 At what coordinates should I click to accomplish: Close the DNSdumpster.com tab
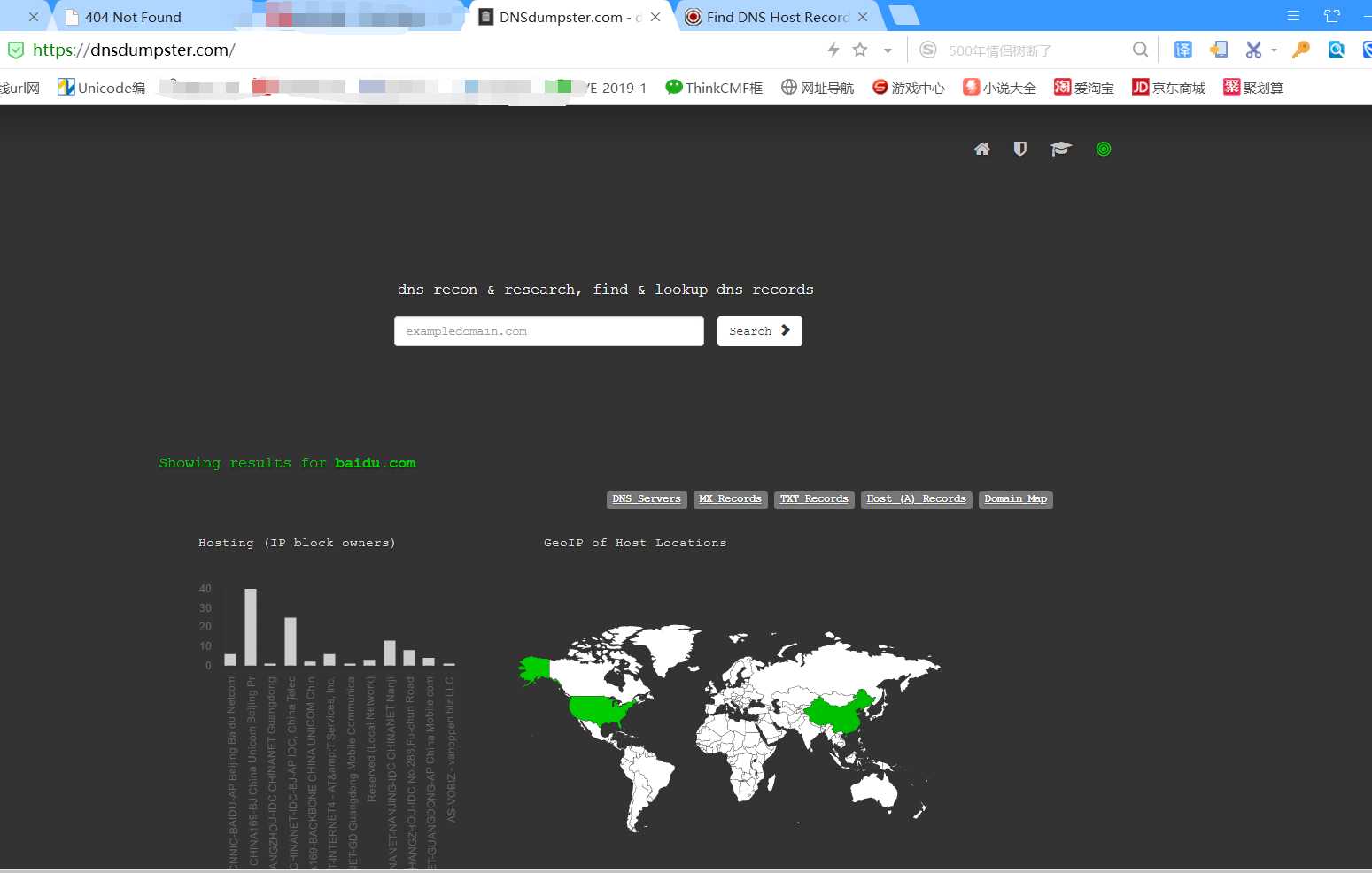point(655,17)
